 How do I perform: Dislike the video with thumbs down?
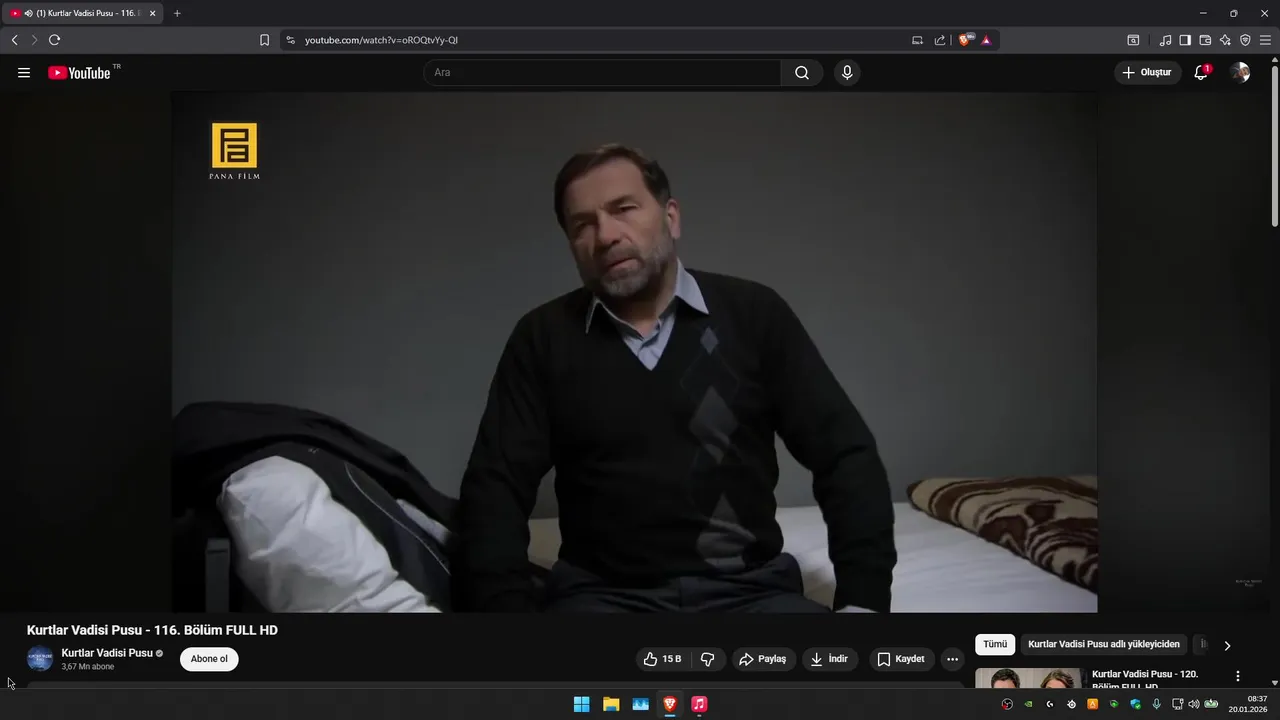pyautogui.click(x=708, y=659)
